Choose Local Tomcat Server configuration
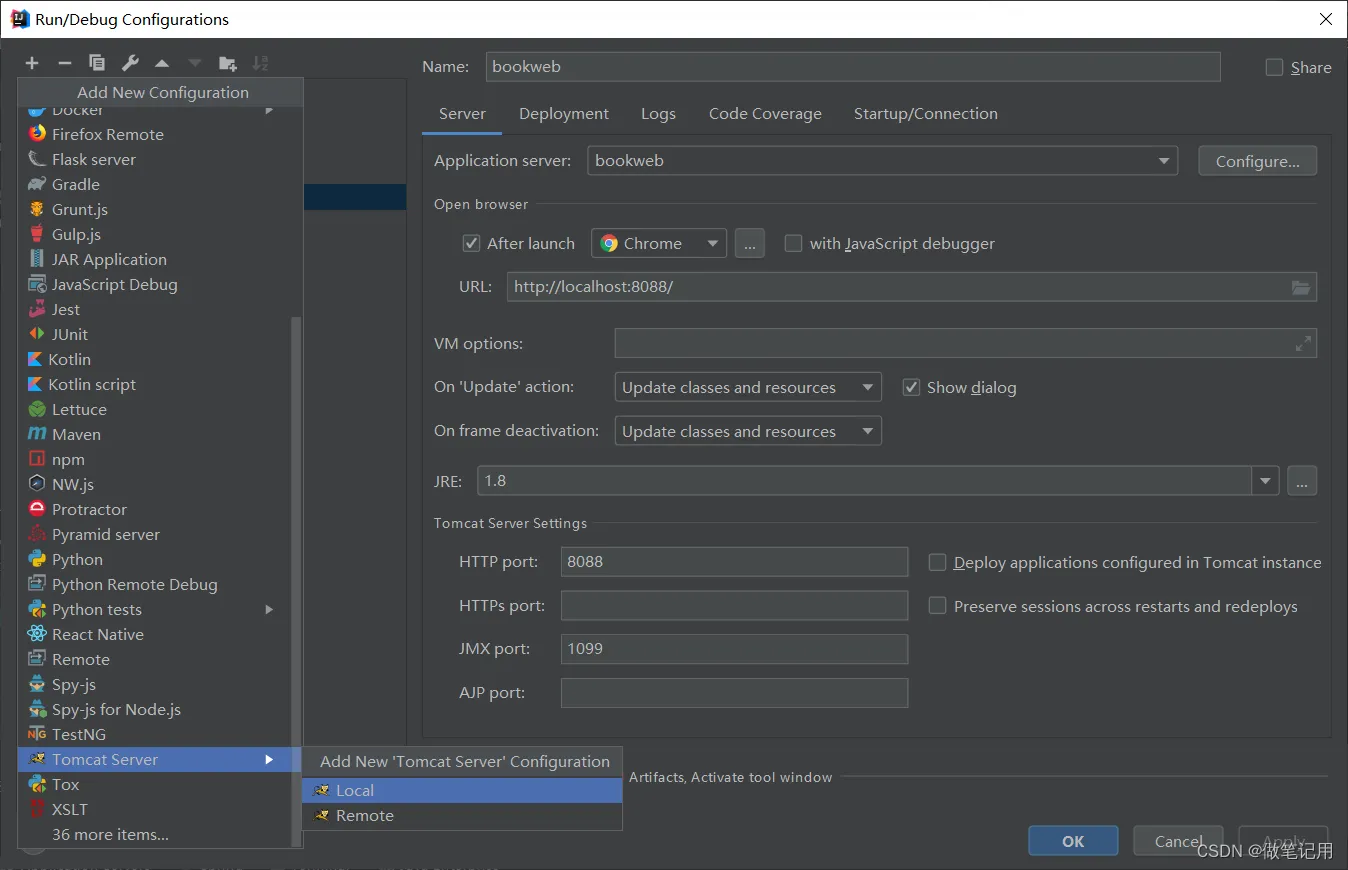1348x870 pixels. 462,790
